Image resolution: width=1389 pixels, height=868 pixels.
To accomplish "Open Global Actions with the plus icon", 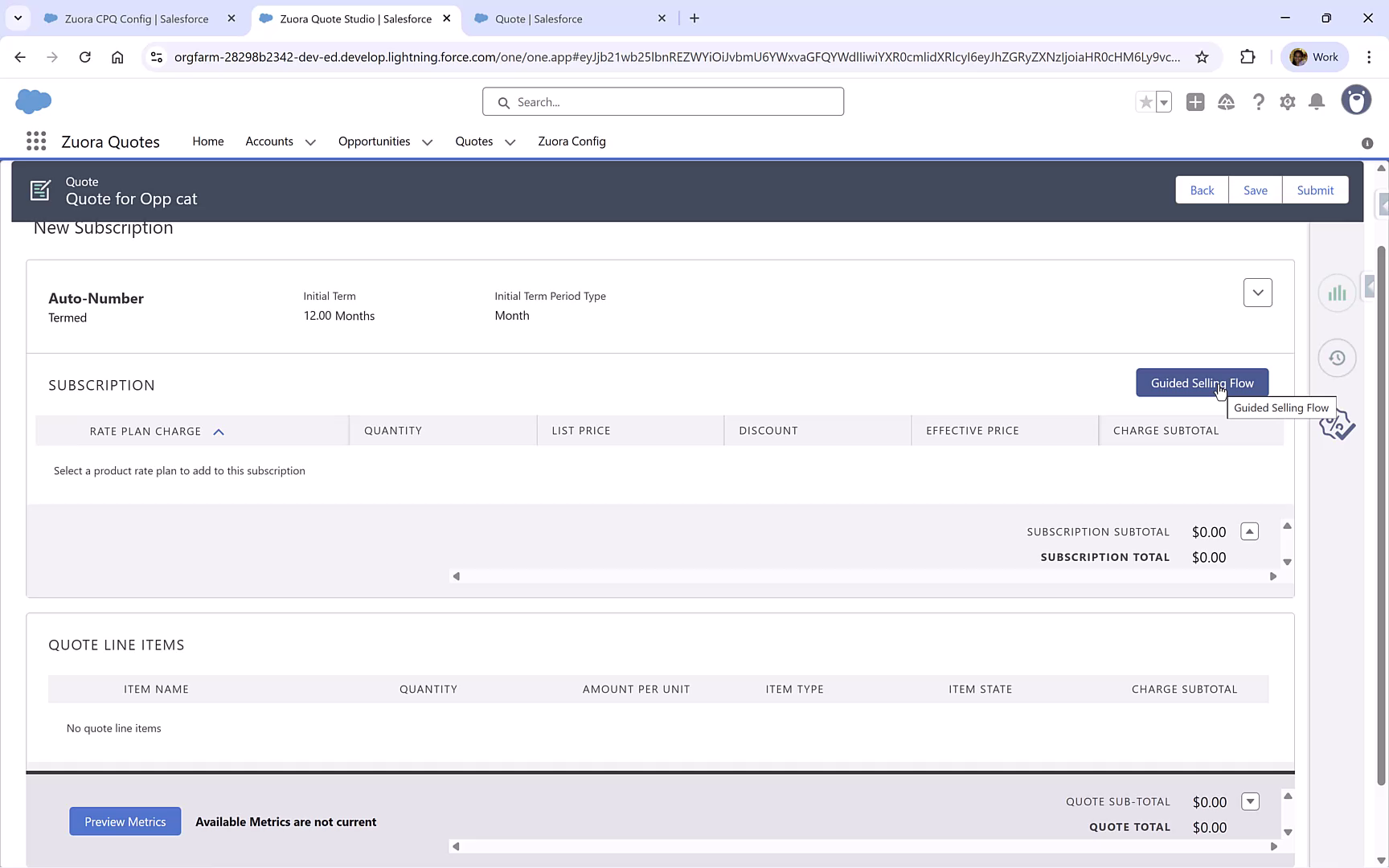I will (x=1195, y=102).
